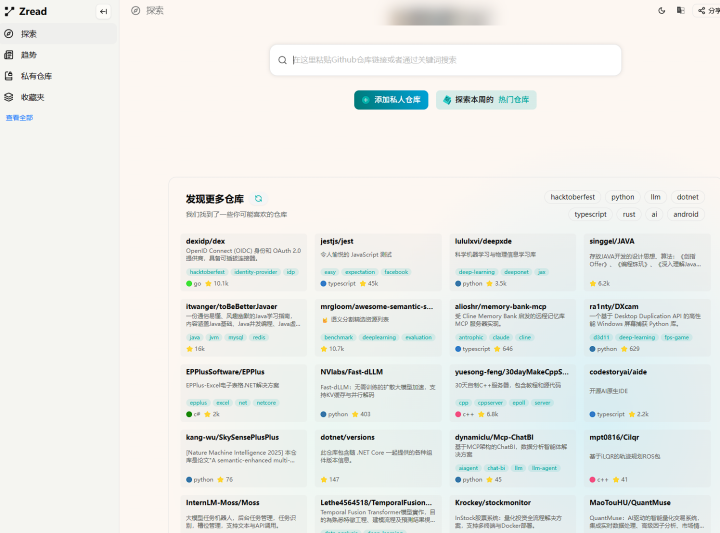Toggle dark mode with the moon icon
Image resolution: width=720 pixels, height=533 pixels.
662,11
